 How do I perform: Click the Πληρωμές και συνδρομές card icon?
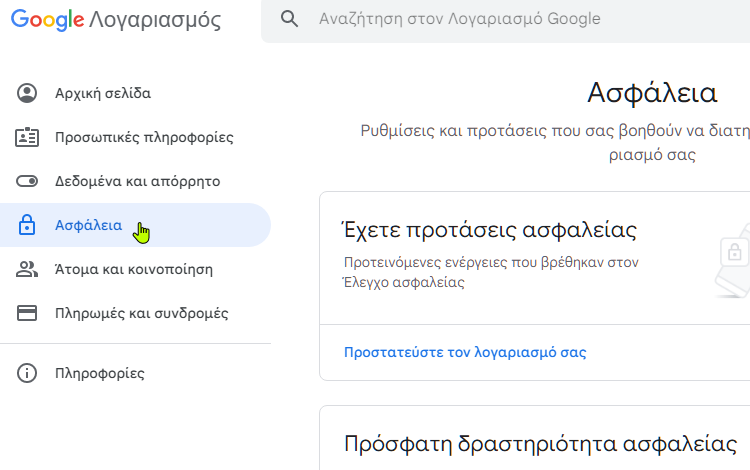click(27, 313)
